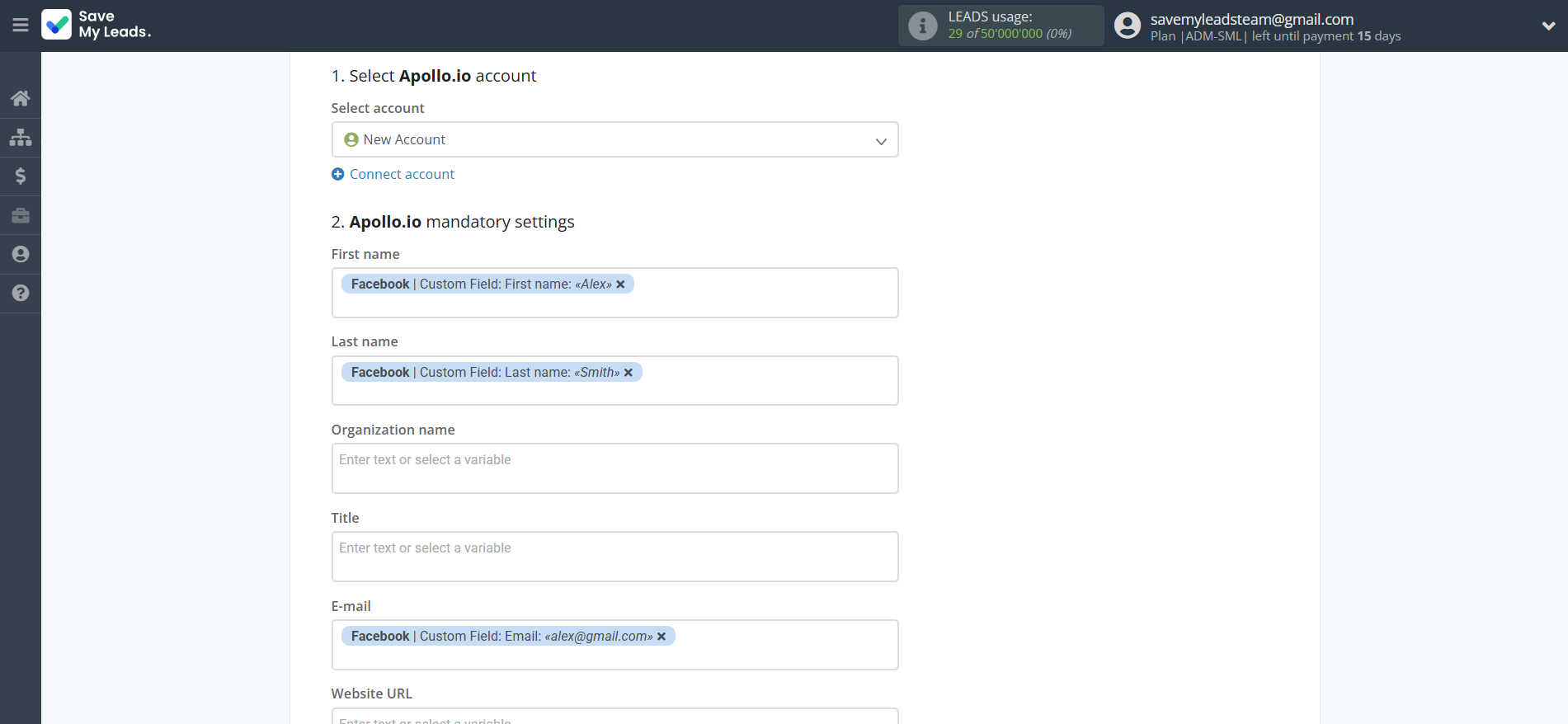Click the 'Apollo.io mandatory settings' heading
Image resolution: width=1568 pixels, height=724 pixels.
pyautogui.click(x=453, y=222)
